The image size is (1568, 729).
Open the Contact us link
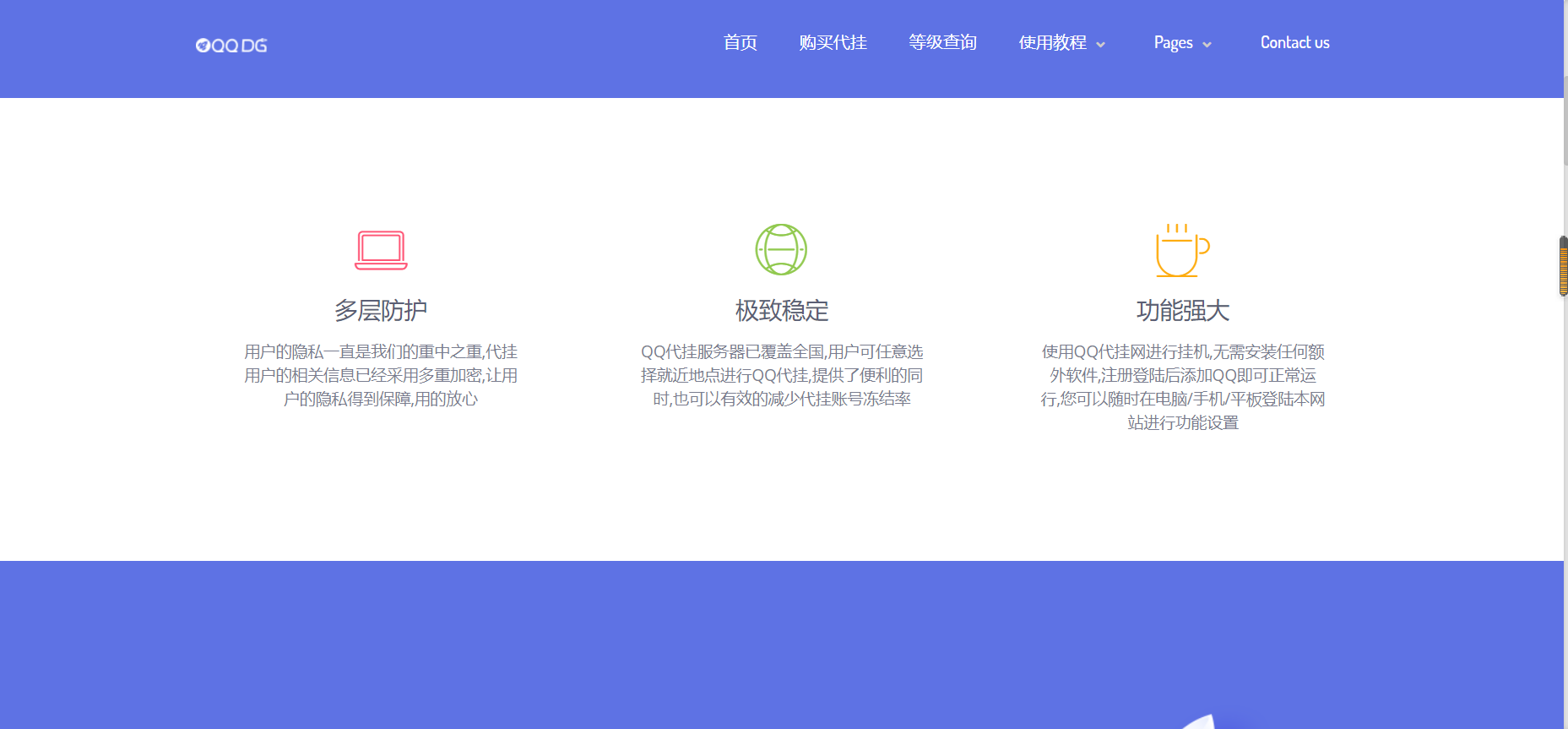[1294, 43]
